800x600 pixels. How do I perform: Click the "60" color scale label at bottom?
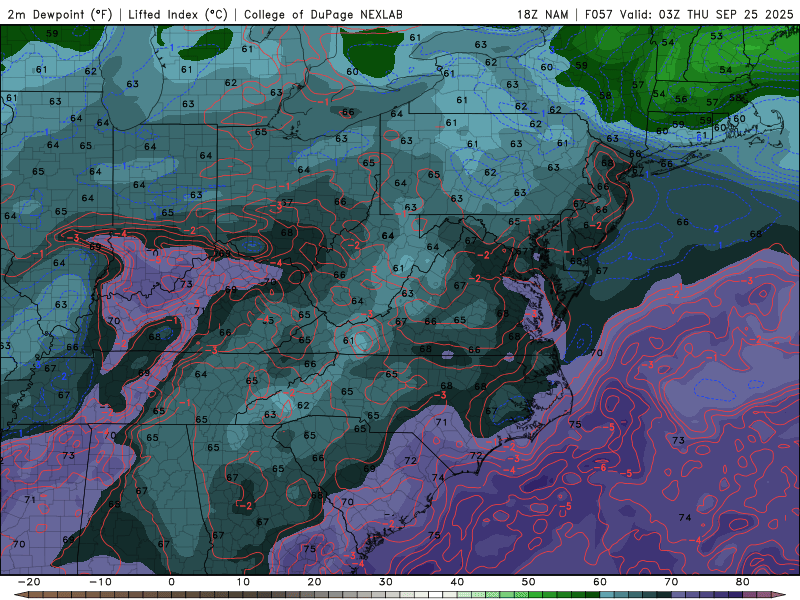pyautogui.click(x=600, y=582)
